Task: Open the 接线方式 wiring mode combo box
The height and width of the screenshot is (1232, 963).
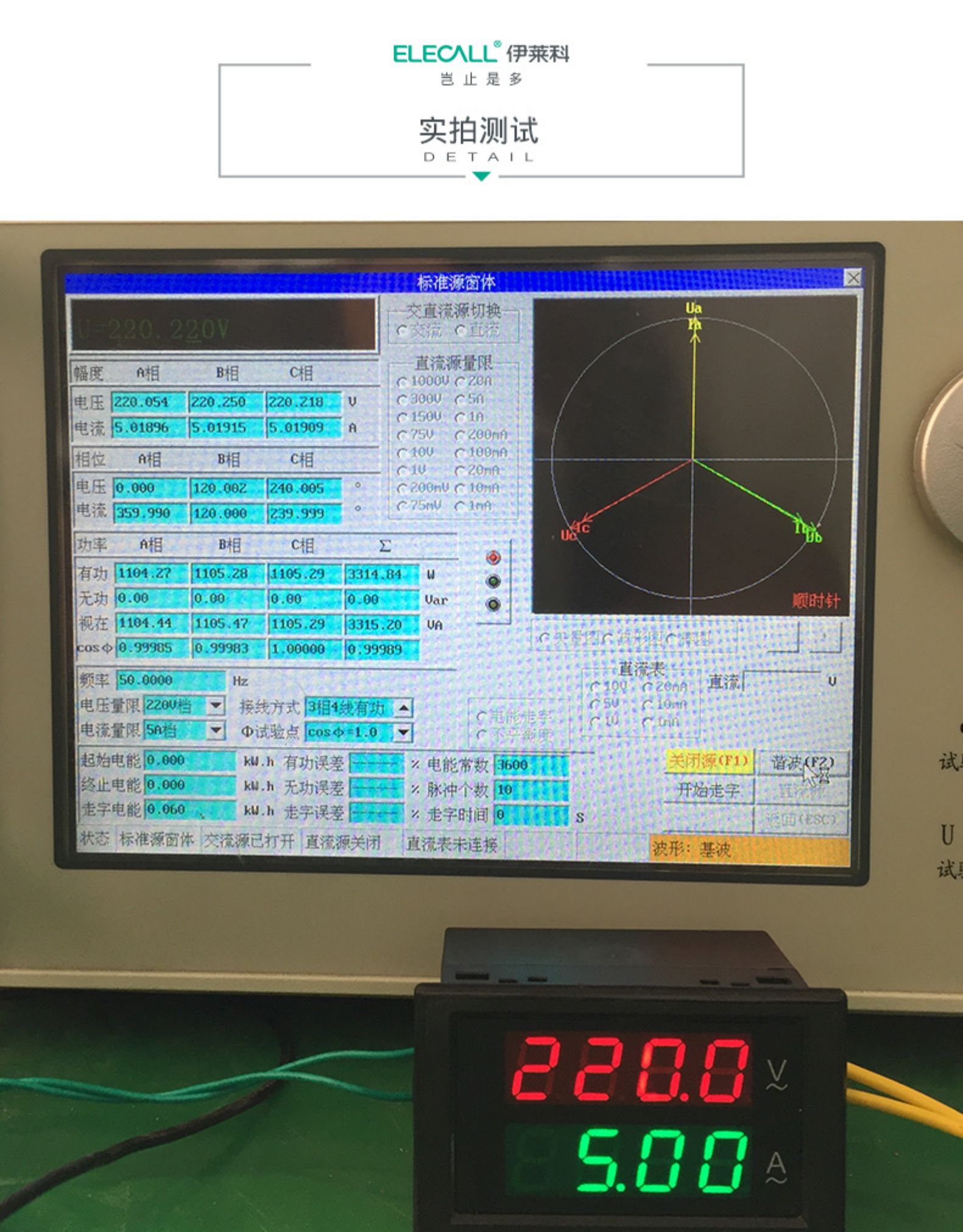Action: pyautogui.click(x=403, y=708)
